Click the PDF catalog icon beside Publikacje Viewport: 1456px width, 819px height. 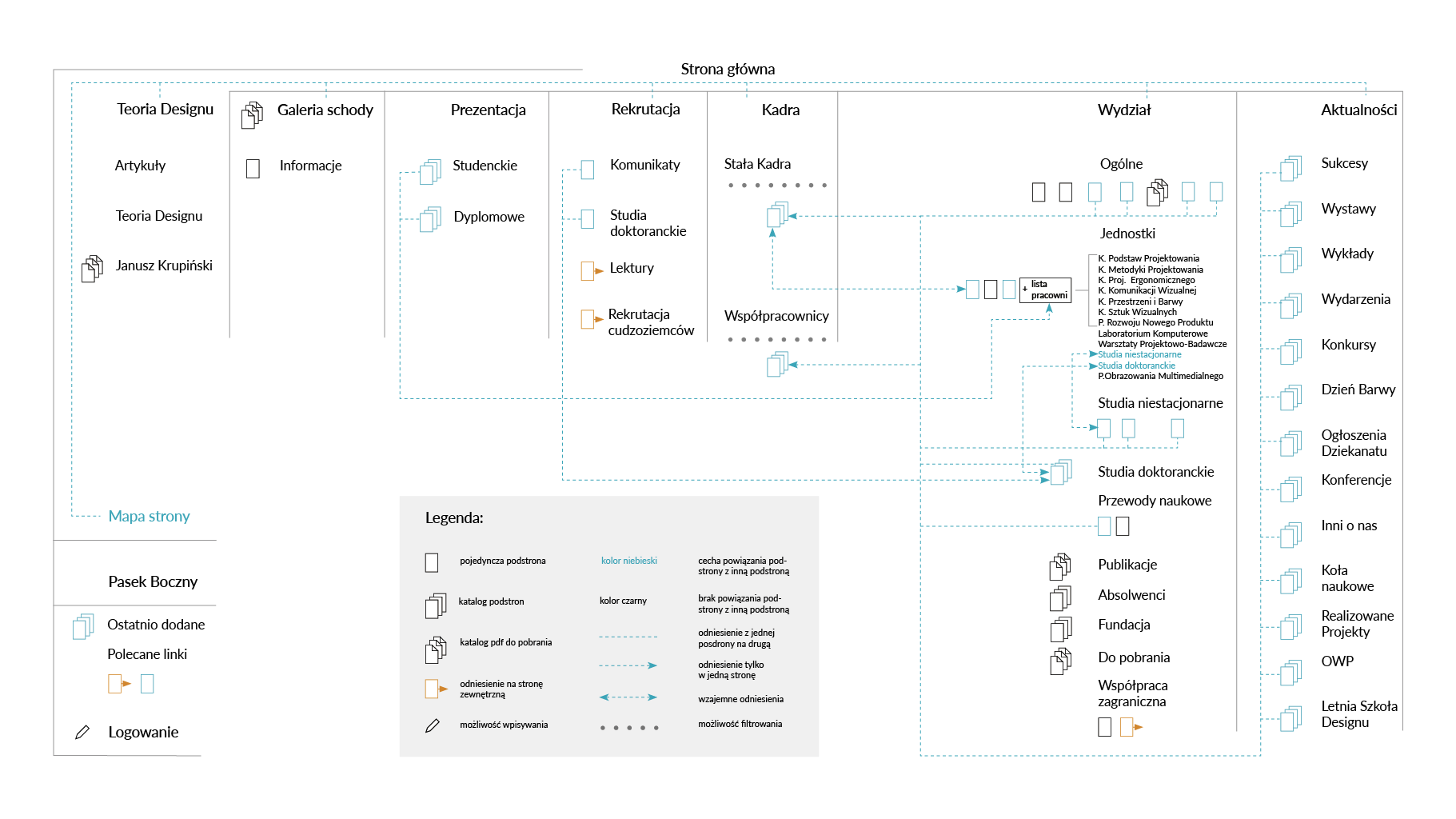click(1060, 567)
